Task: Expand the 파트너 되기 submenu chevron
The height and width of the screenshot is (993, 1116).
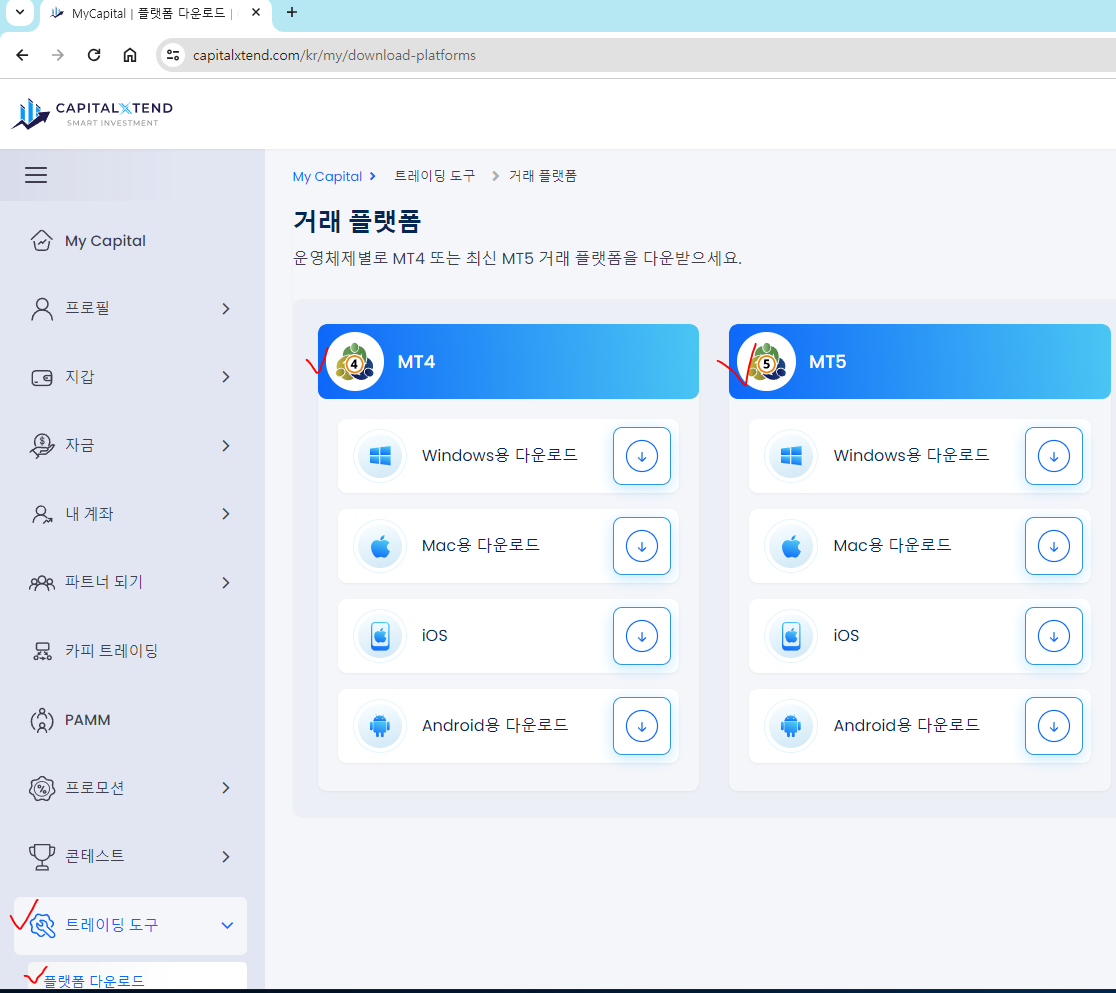Action: pos(226,583)
